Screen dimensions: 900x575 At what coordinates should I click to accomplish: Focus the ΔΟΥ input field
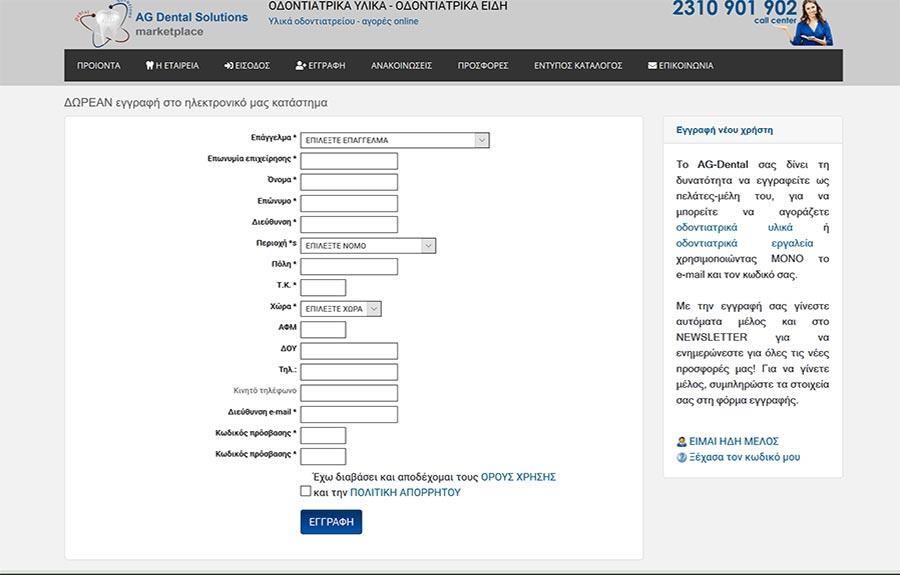point(349,351)
